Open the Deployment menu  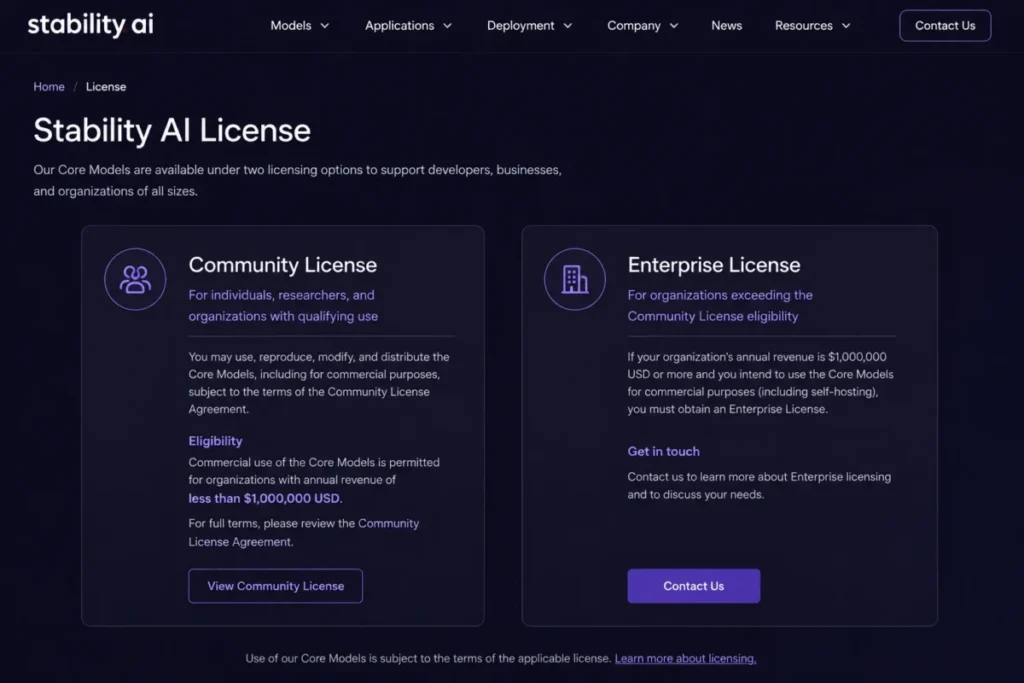(530, 25)
